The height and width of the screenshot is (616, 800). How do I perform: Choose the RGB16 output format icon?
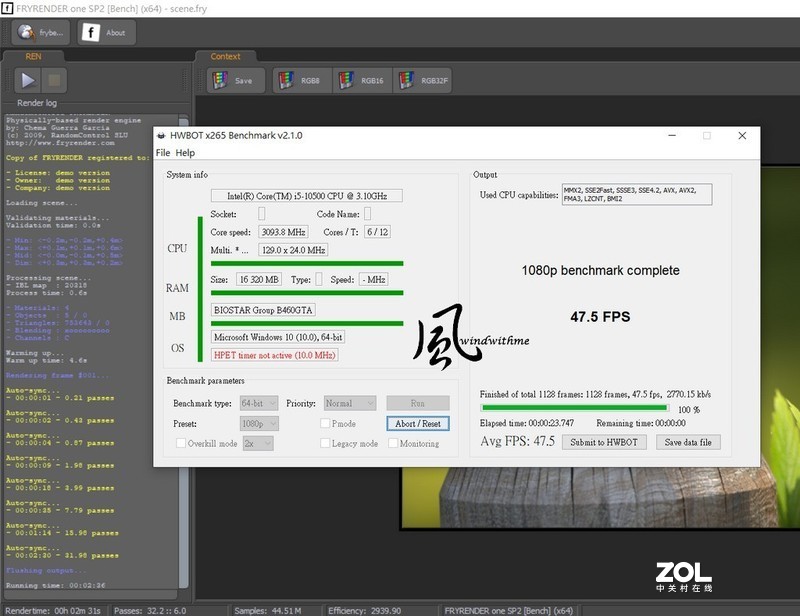[360, 80]
